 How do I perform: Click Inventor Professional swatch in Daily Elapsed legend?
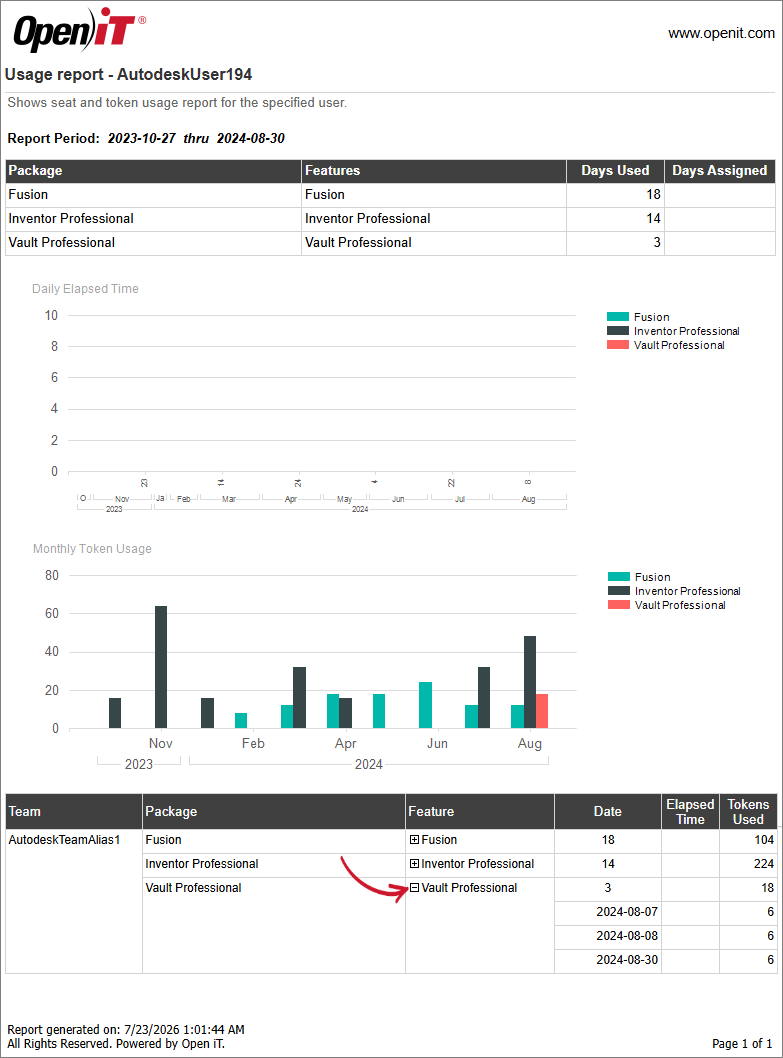618,331
